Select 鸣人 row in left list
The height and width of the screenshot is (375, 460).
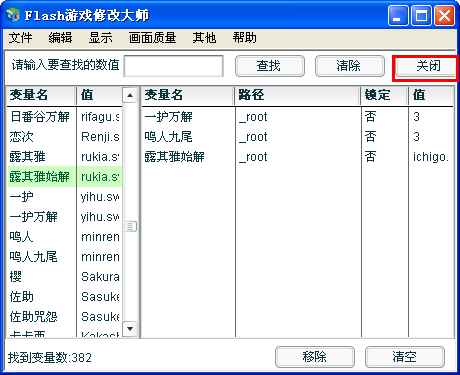[64, 237]
